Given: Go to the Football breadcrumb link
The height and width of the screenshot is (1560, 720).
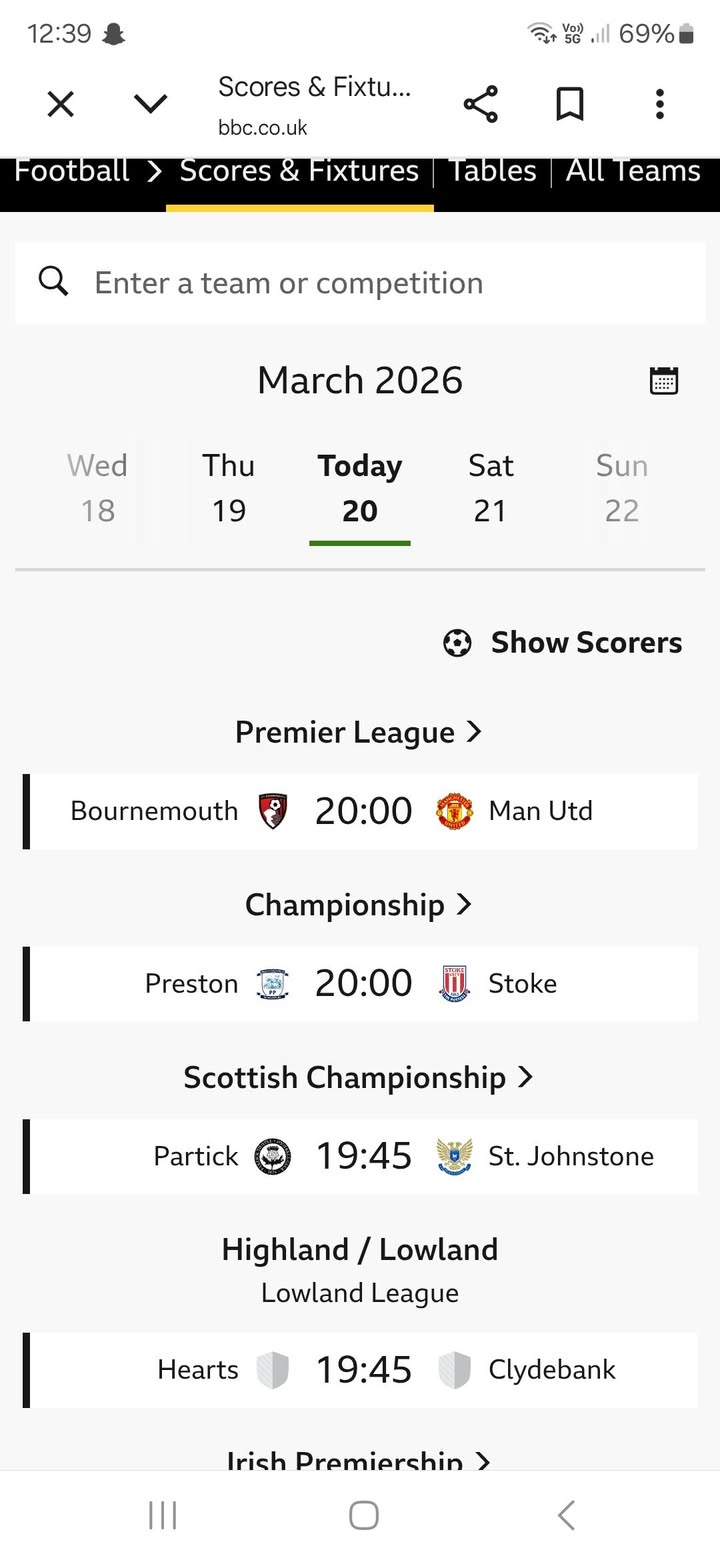Looking at the screenshot, I should tap(72, 171).
